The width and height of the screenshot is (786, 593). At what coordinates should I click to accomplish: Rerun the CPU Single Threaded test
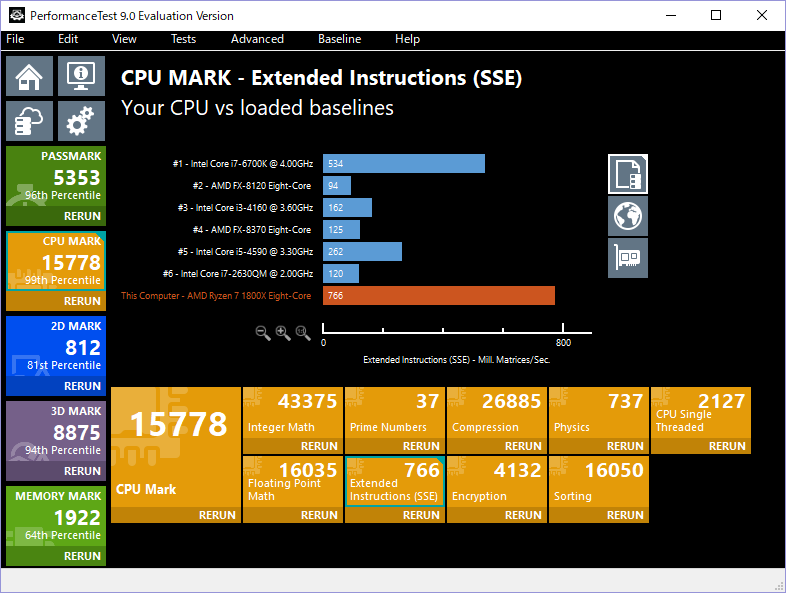coord(701,446)
